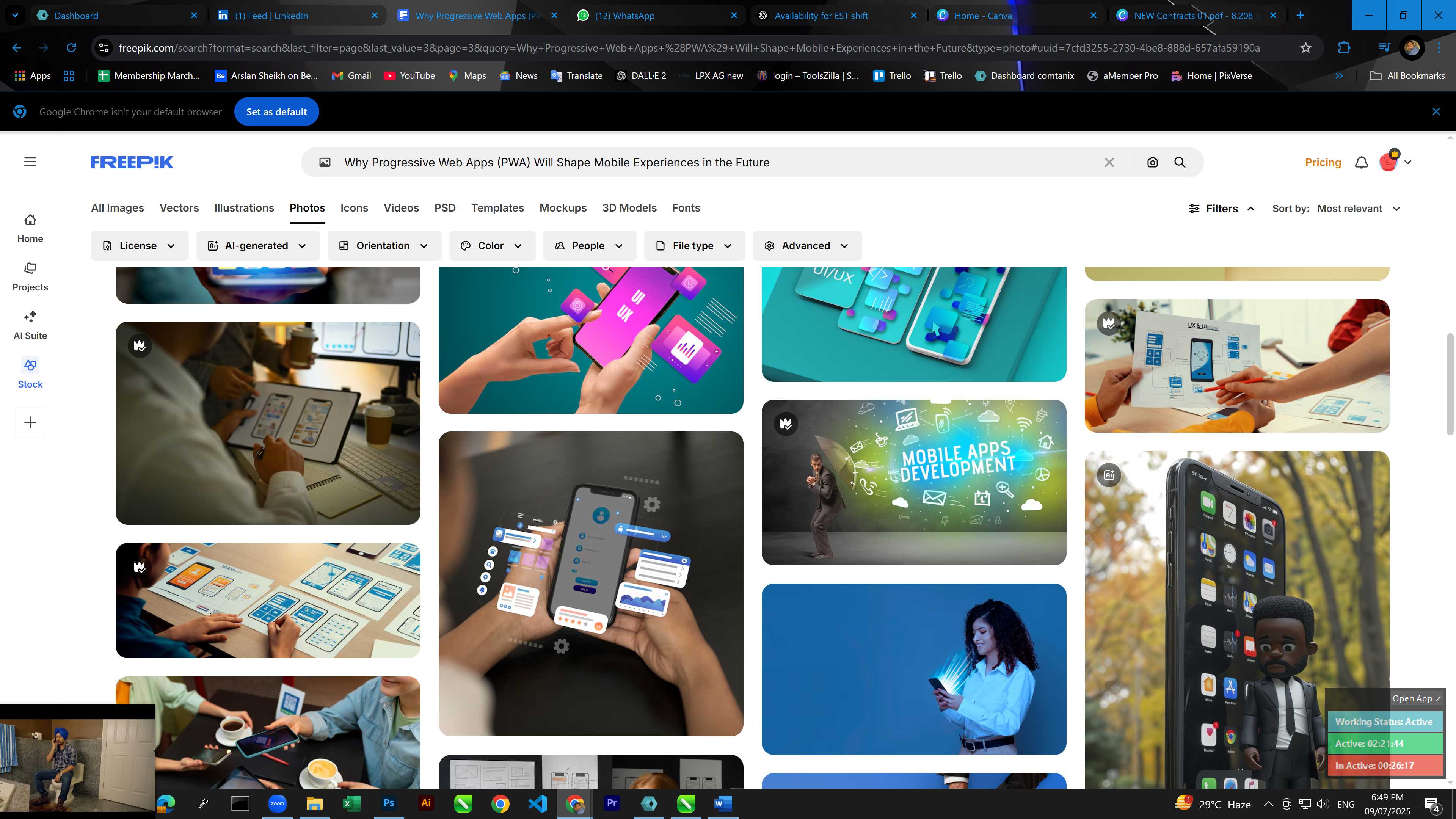Dismiss the default browser notification bar
The width and height of the screenshot is (1456, 819).
coord(1436,112)
